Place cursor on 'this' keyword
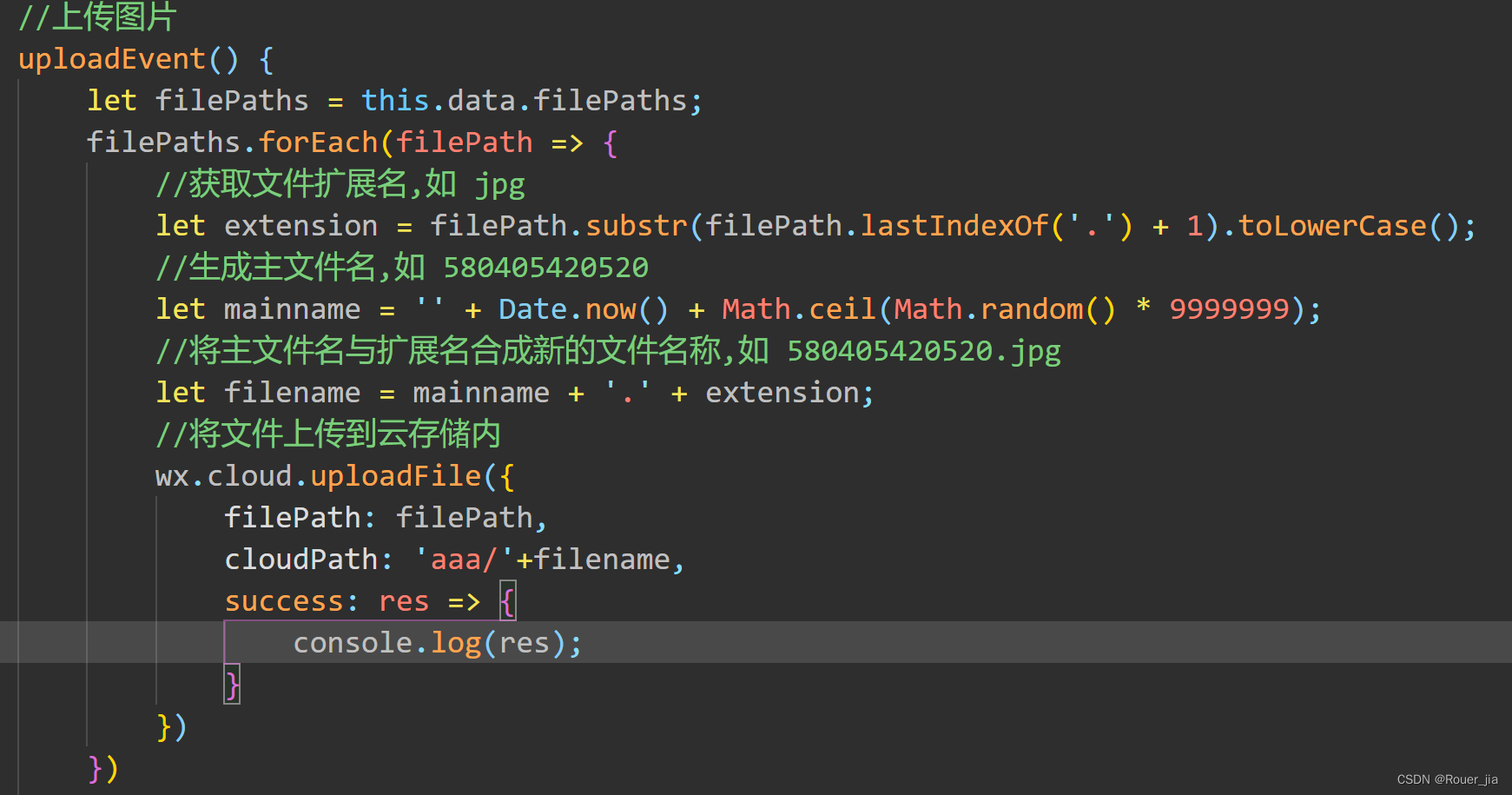Image resolution: width=1512 pixels, height=795 pixels. coord(395,101)
